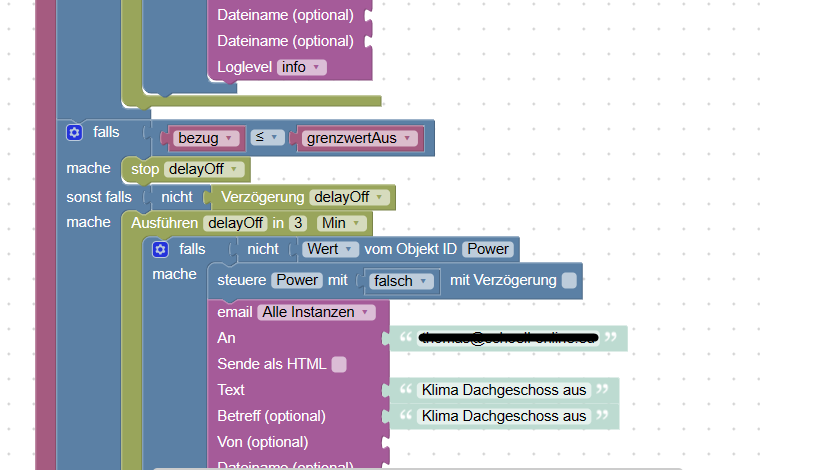Click the Power object ID in steuere block
Image resolution: width=834 pixels, height=470 pixels.
(x=297, y=280)
